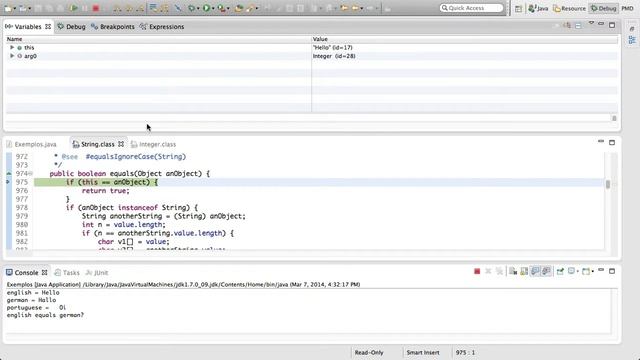Click Step Return in the main toolbar
Image resolution: width=640 pixels, height=360 pixels.
pyautogui.click(x=140, y=9)
